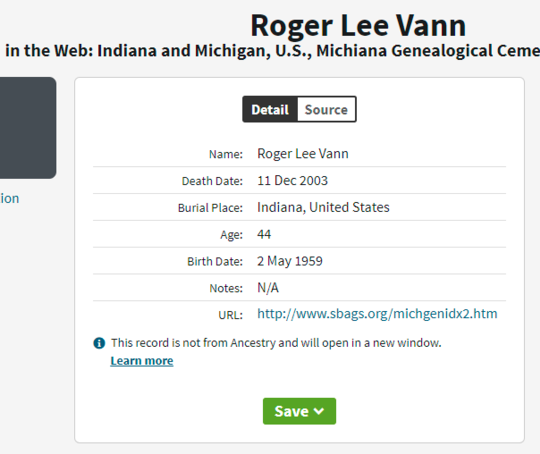This screenshot has width=540, height=454.
Task: Click the blue info circle icon
Action: click(99, 343)
